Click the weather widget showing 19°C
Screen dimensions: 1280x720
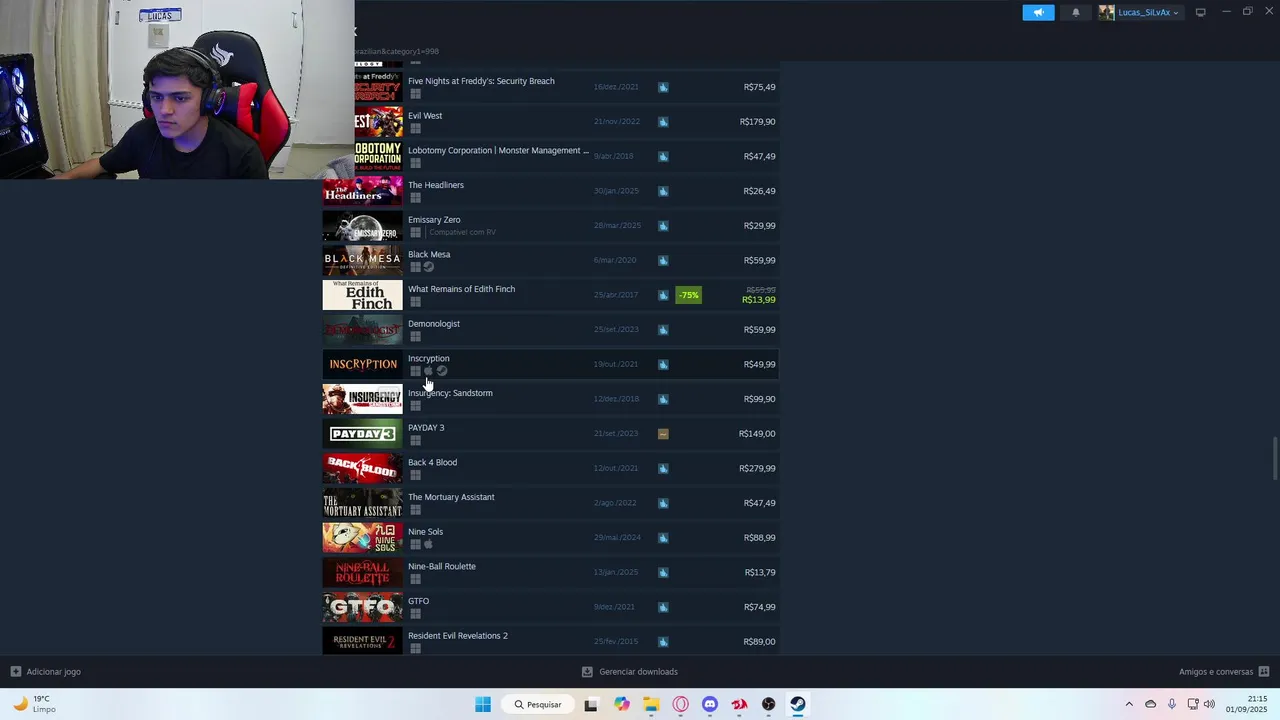click(x=35, y=704)
